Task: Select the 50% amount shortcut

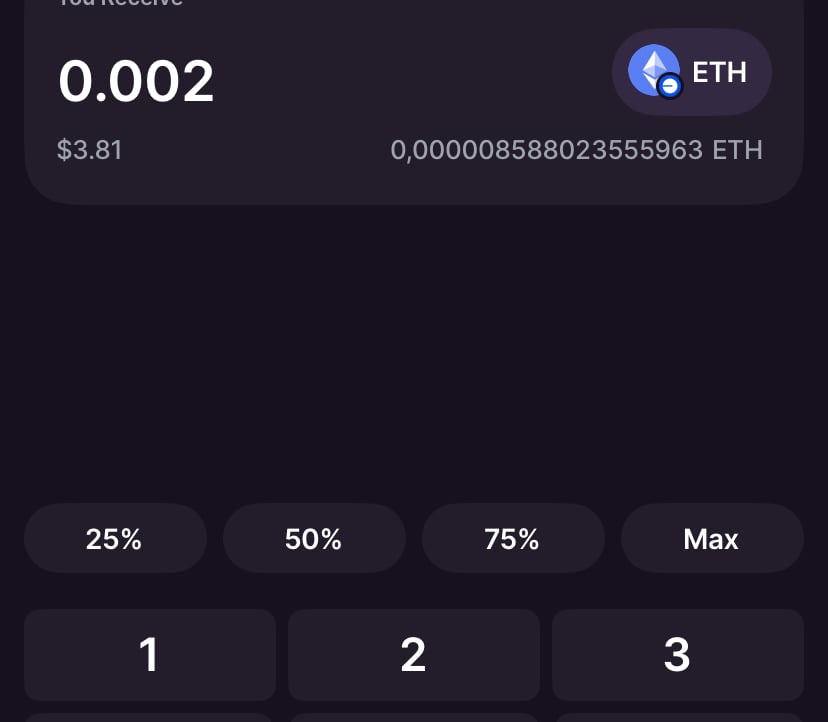Action: point(314,538)
